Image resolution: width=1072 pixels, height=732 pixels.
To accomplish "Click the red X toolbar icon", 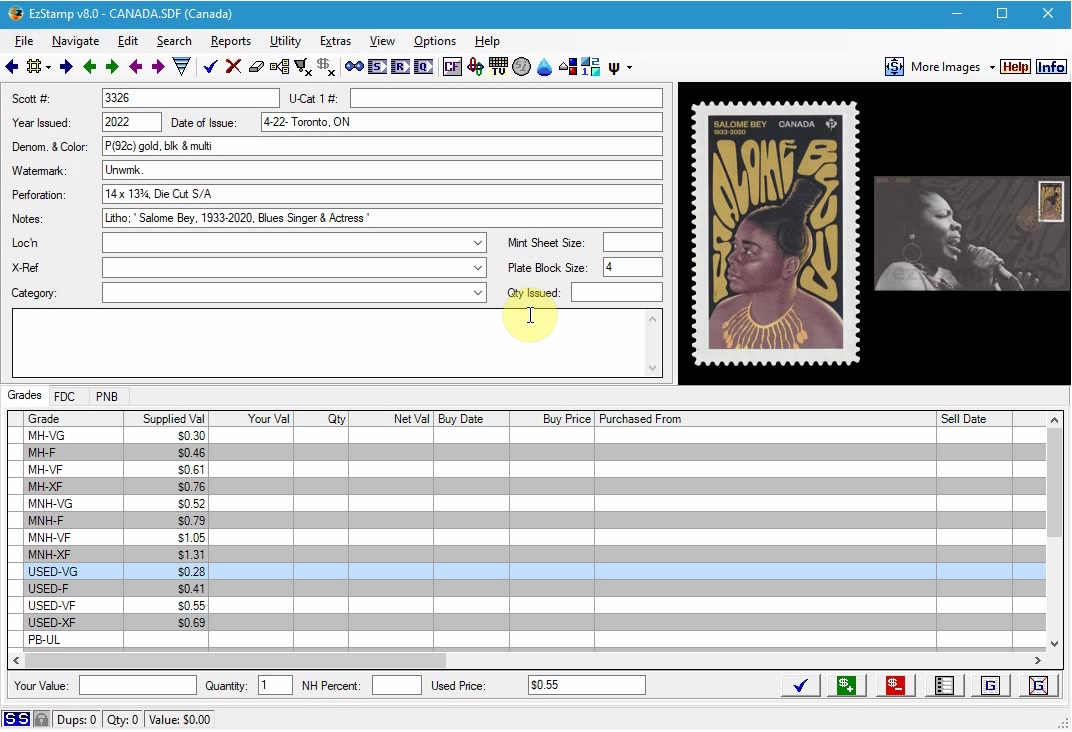I will click(x=233, y=67).
